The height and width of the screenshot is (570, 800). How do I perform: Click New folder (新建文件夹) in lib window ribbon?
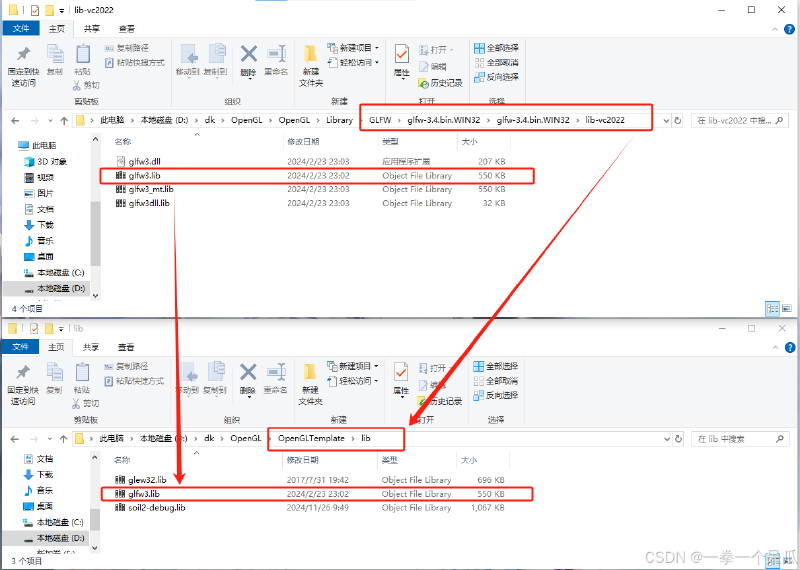tap(310, 384)
